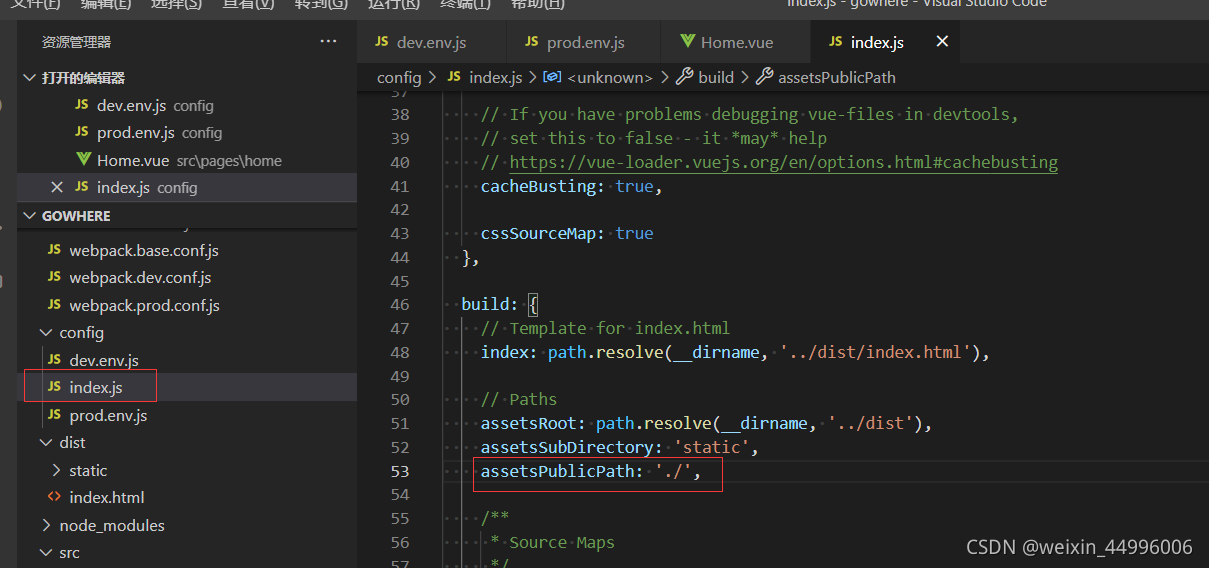The height and width of the screenshot is (568, 1209).
Task: Click JS icon of dev.env.js in Open Editors
Action: click(x=81, y=105)
